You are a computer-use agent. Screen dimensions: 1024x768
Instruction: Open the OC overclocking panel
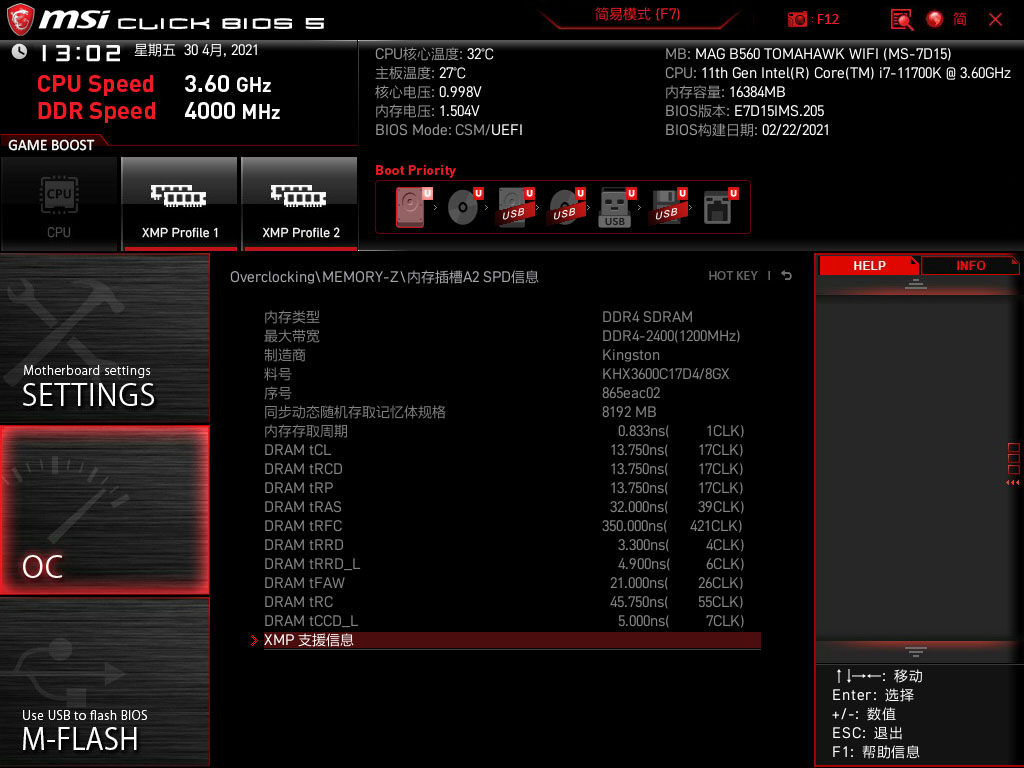coord(104,510)
